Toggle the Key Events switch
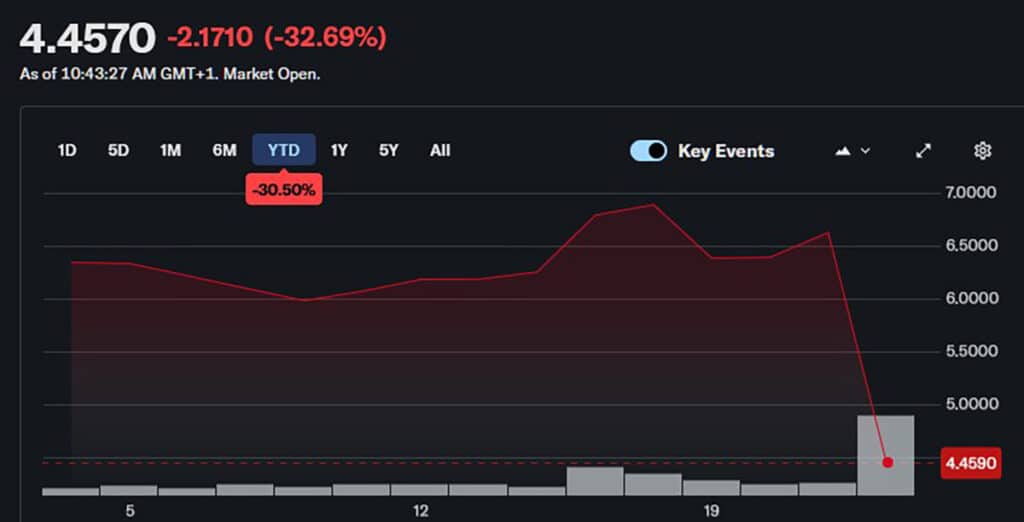Viewport: 1024px width, 522px height. [648, 151]
